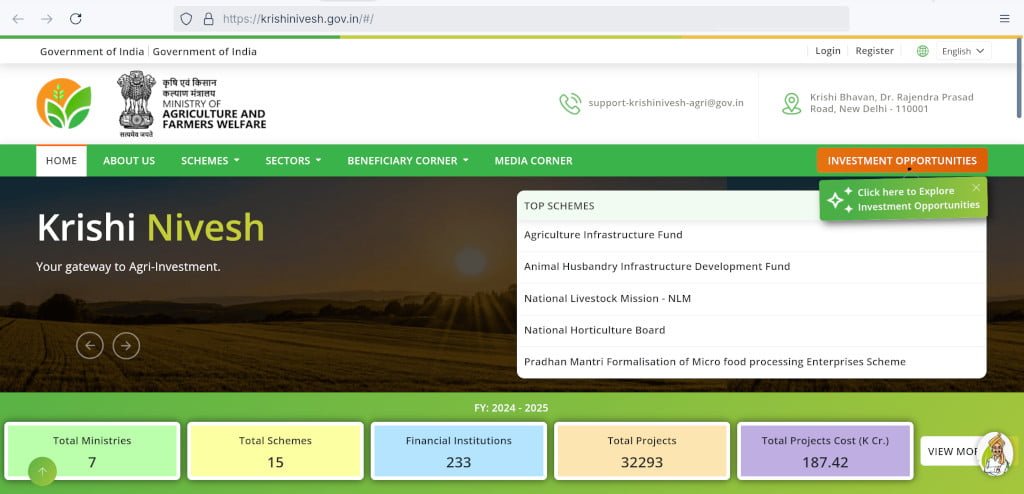Click the Krishi Bhavan address text

(x=891, y=103)
